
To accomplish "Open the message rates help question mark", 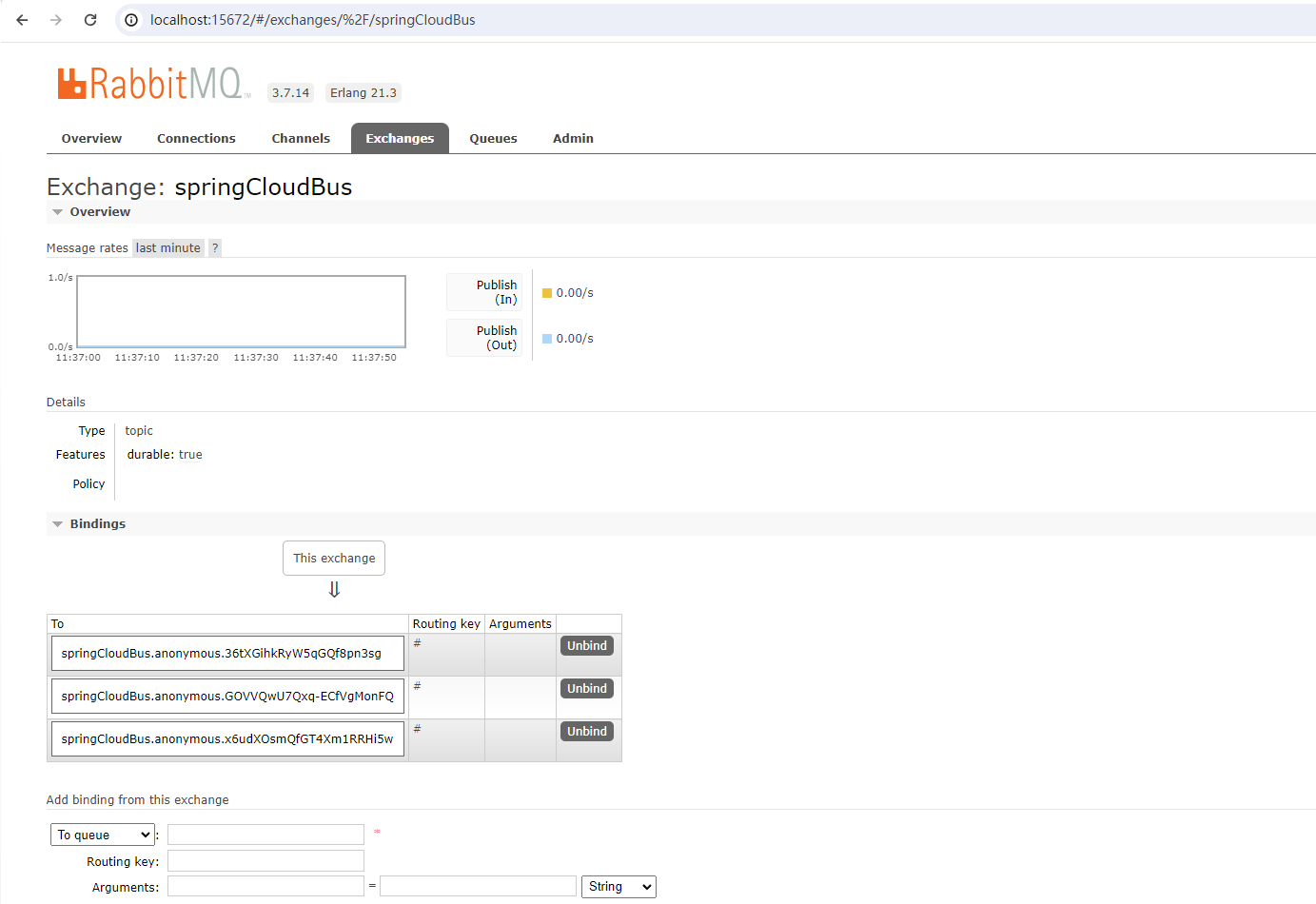I will coord(215,248).
